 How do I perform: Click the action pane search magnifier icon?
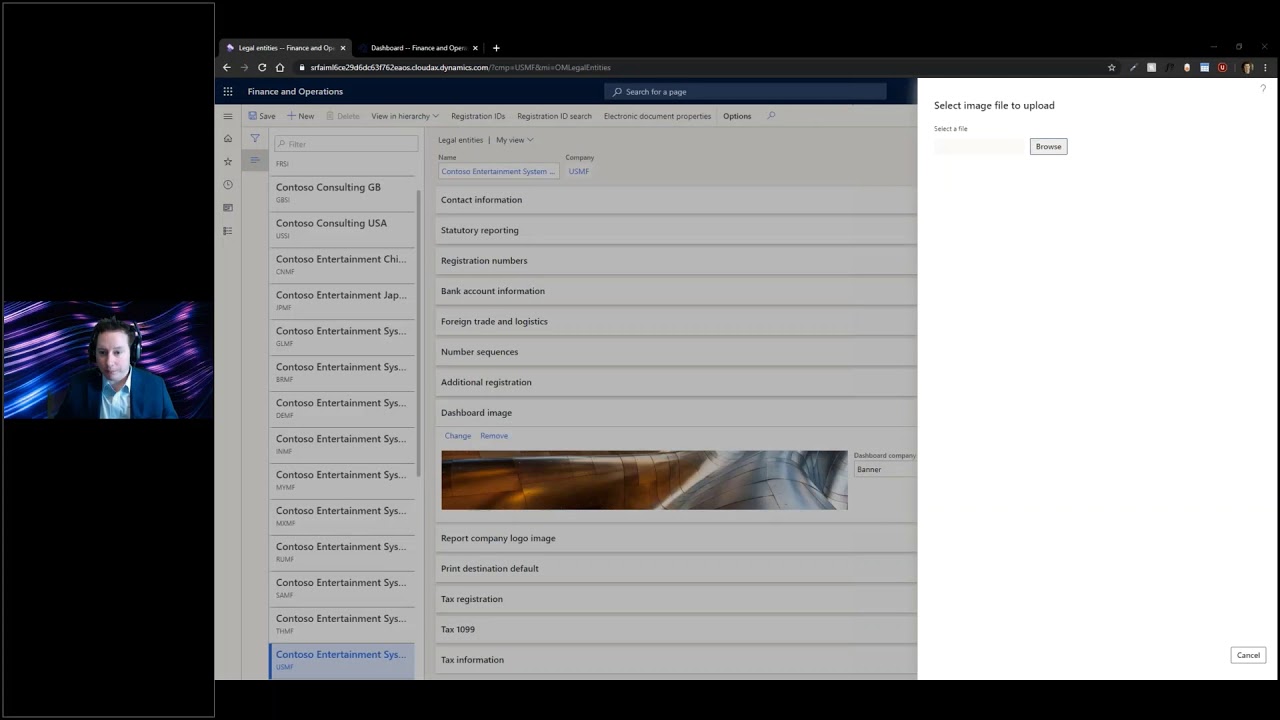[771, 116]
